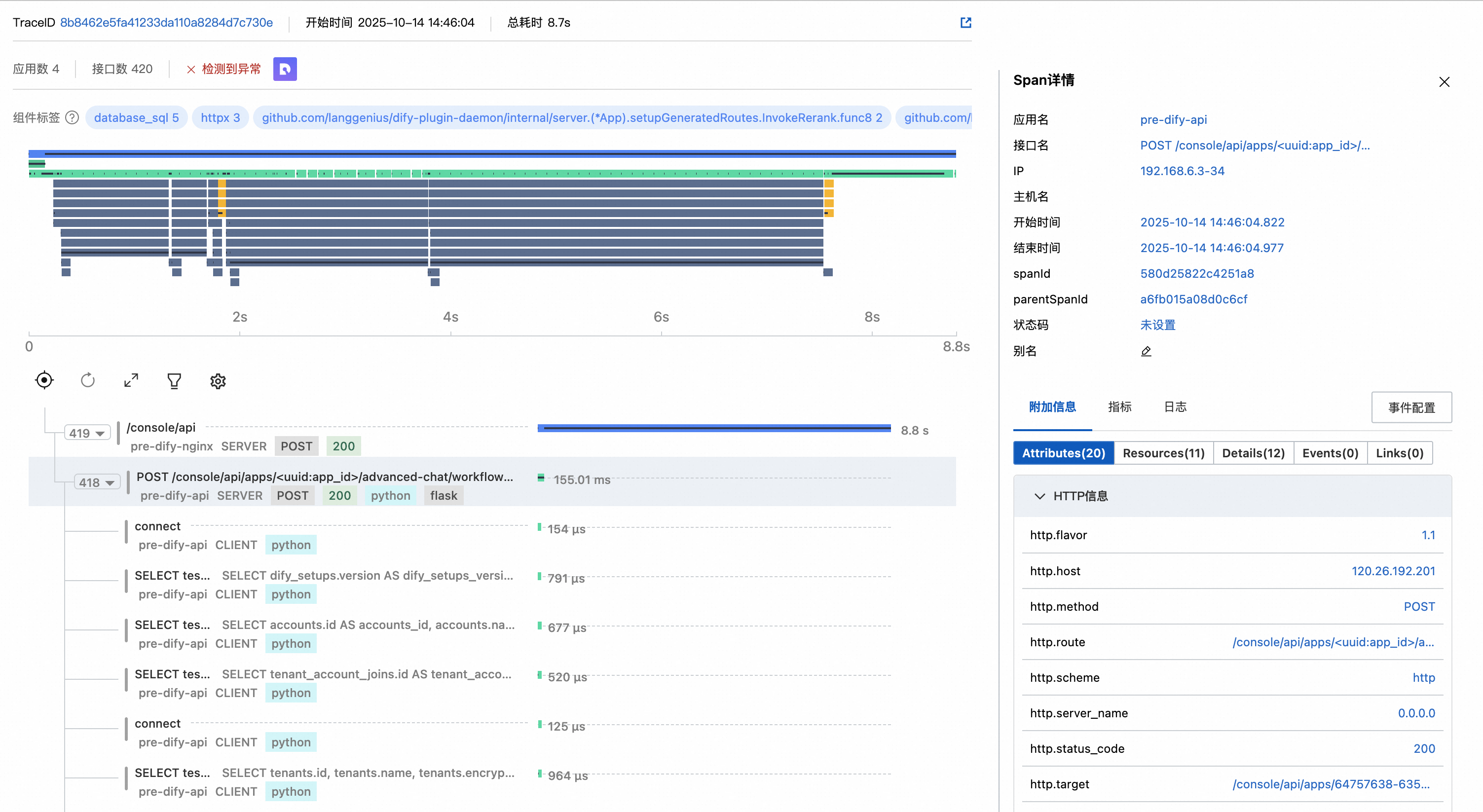Screen dimensions: 1483x812
Task: Click the locate/target span icon
Action: pyautogui.click(x=44, y=380)
